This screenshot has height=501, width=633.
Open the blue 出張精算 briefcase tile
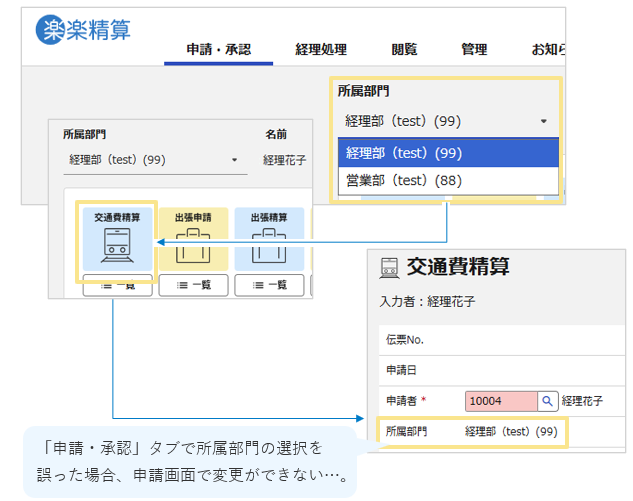click(269, 239)
